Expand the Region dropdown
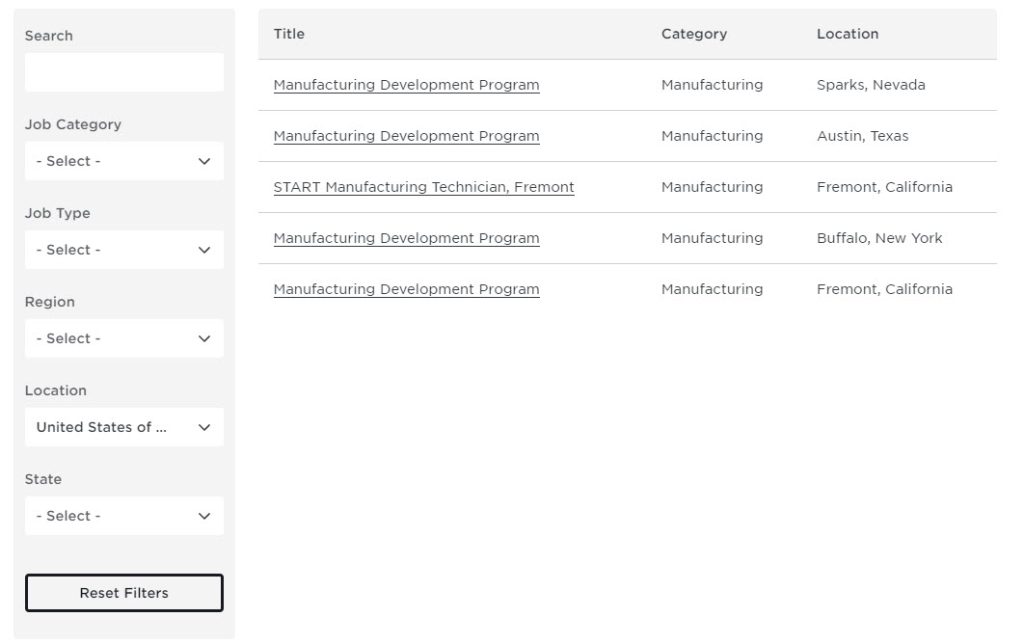1024x644 pixels. coord(124,339)
